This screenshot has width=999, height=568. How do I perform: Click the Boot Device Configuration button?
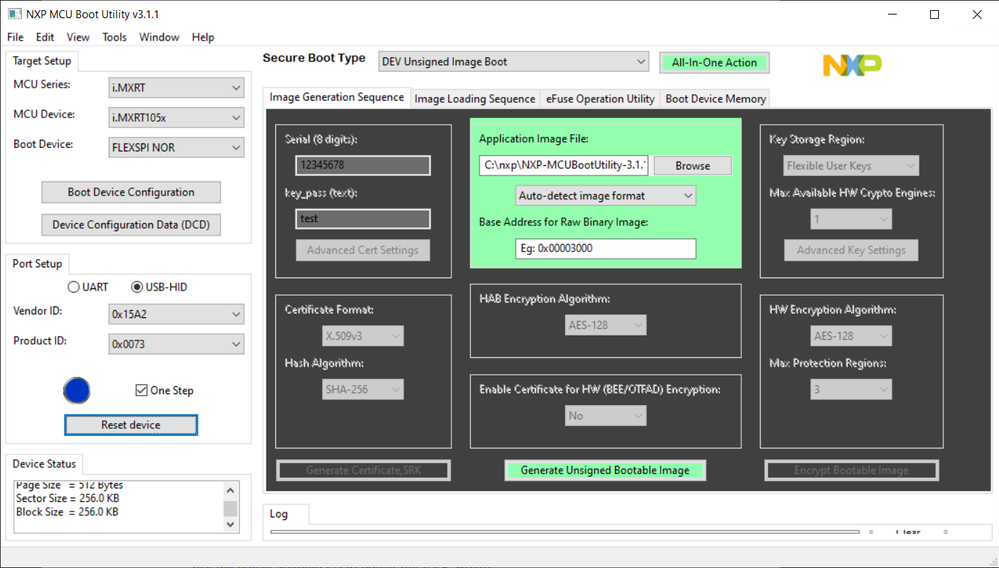(x=131, y=192)
